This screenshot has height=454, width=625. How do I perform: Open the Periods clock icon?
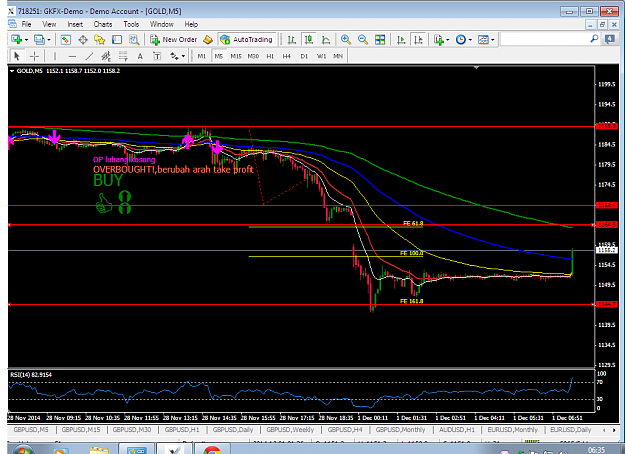tap(461, 39)
